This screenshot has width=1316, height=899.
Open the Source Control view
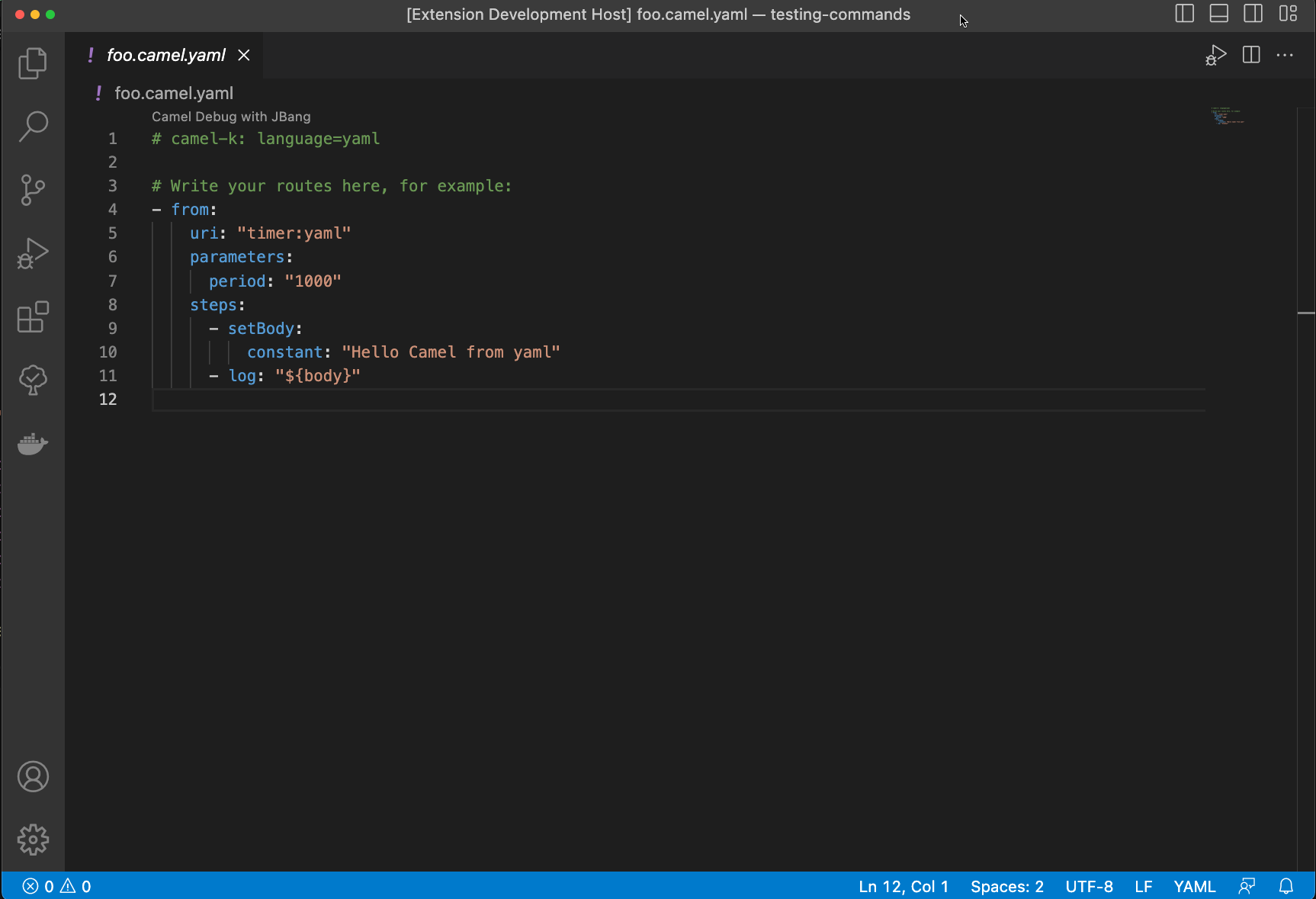click(32, 190)
